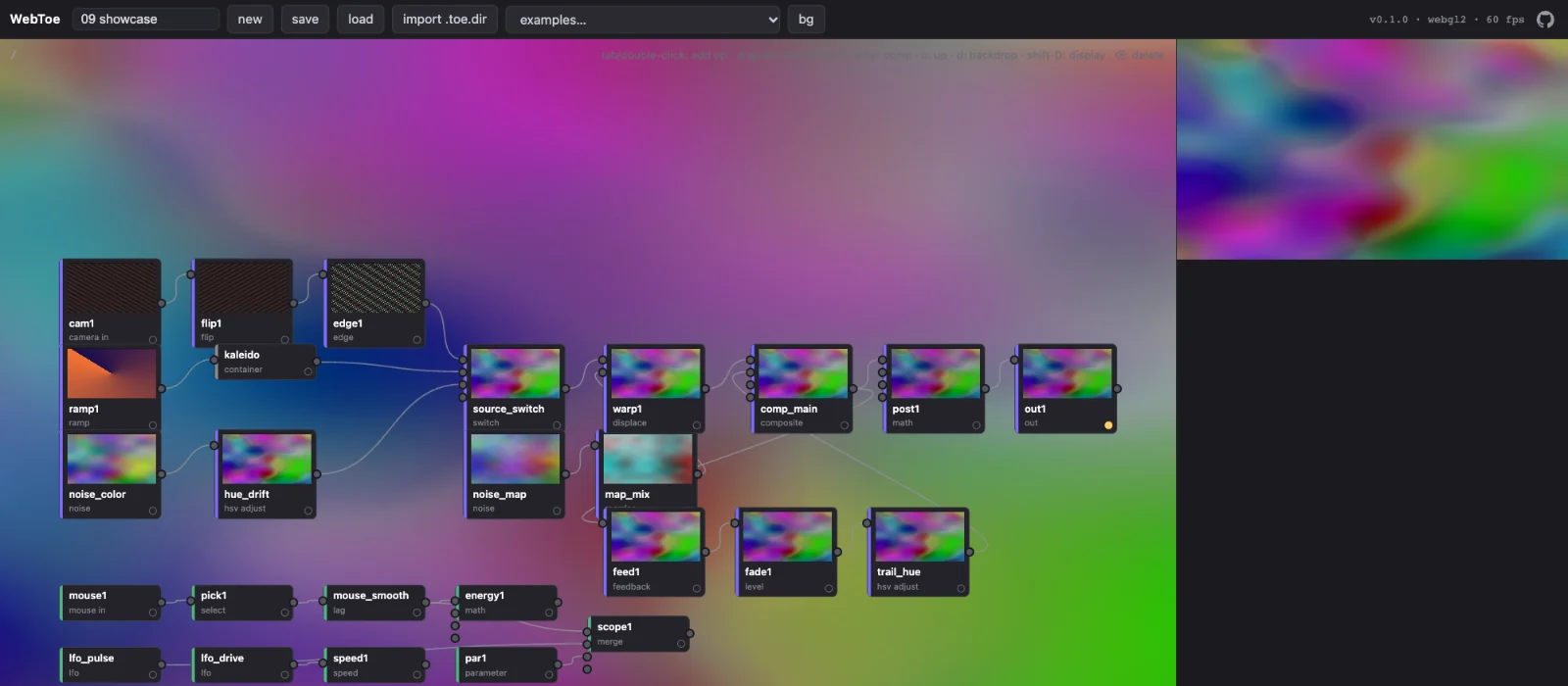Select the flip1 node thumbnail
Image resolution: width=1568 pixels, height=686 pixels.
click(x=243, y=288)
